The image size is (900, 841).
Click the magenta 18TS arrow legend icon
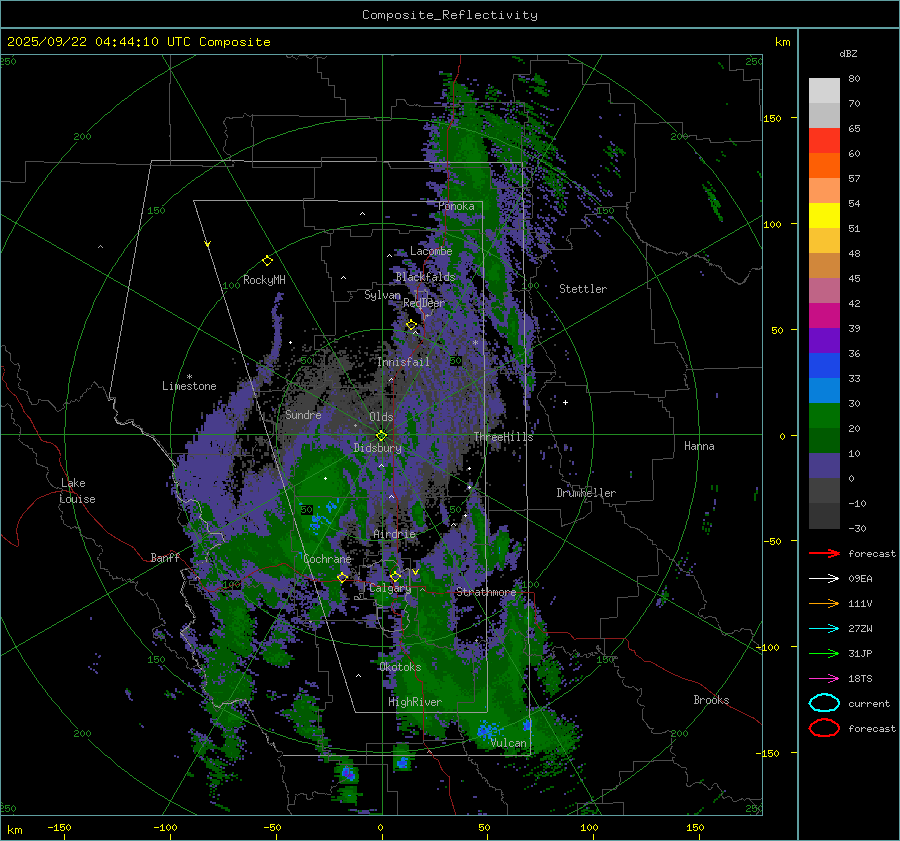tap(823, 678)
